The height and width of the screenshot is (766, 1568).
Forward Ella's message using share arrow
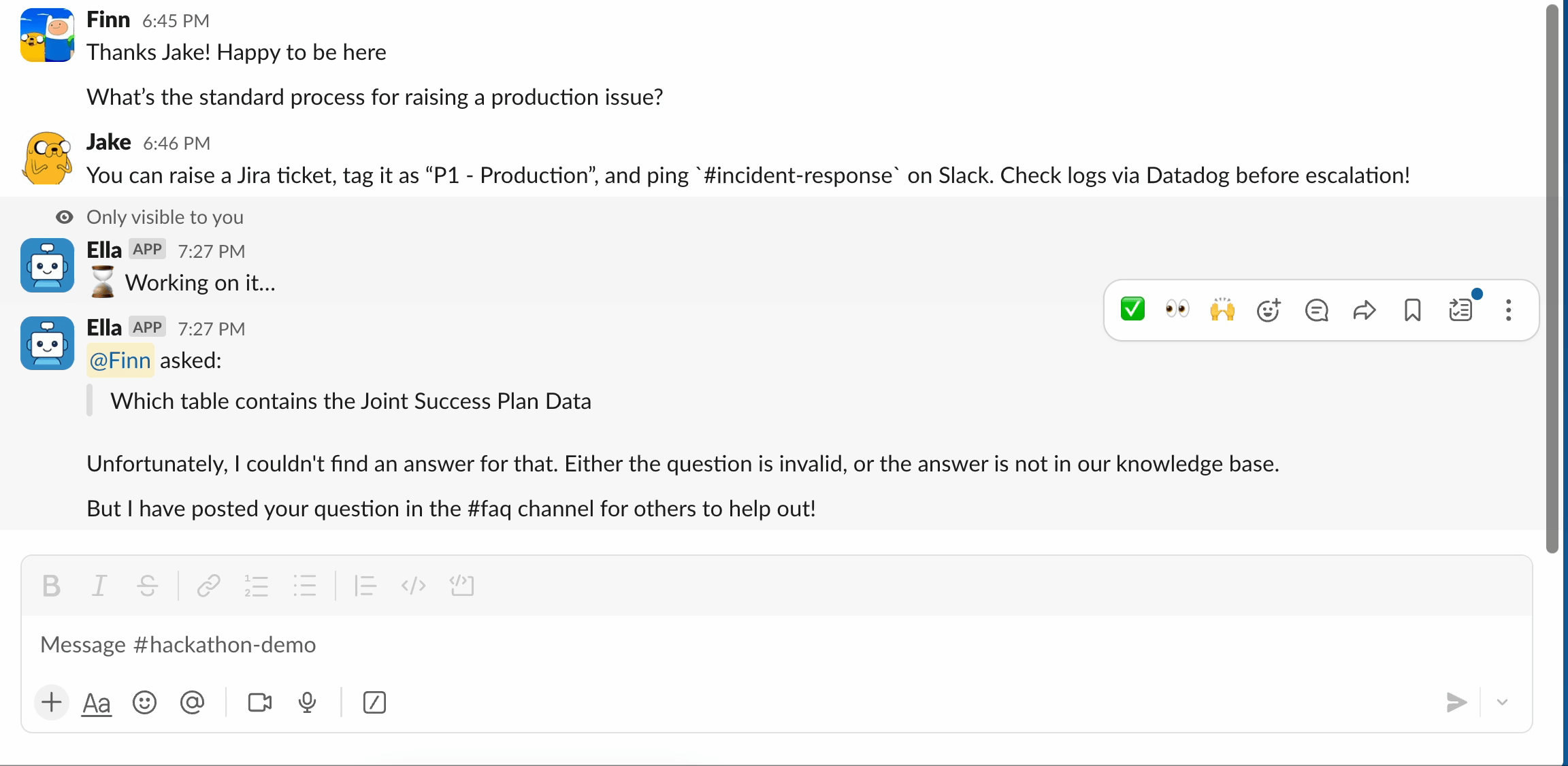pyautogui.click(x=1364, y=310)
